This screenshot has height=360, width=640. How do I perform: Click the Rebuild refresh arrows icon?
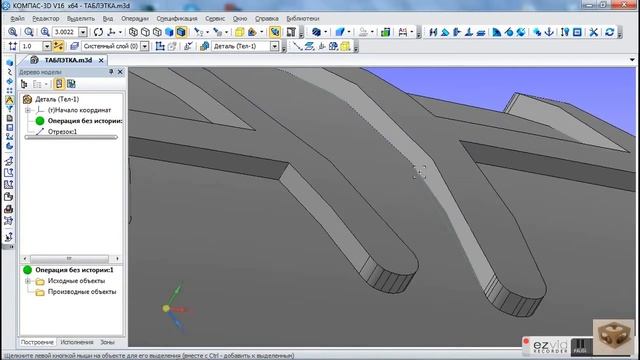pyautogui.click(x=609, y=32)
